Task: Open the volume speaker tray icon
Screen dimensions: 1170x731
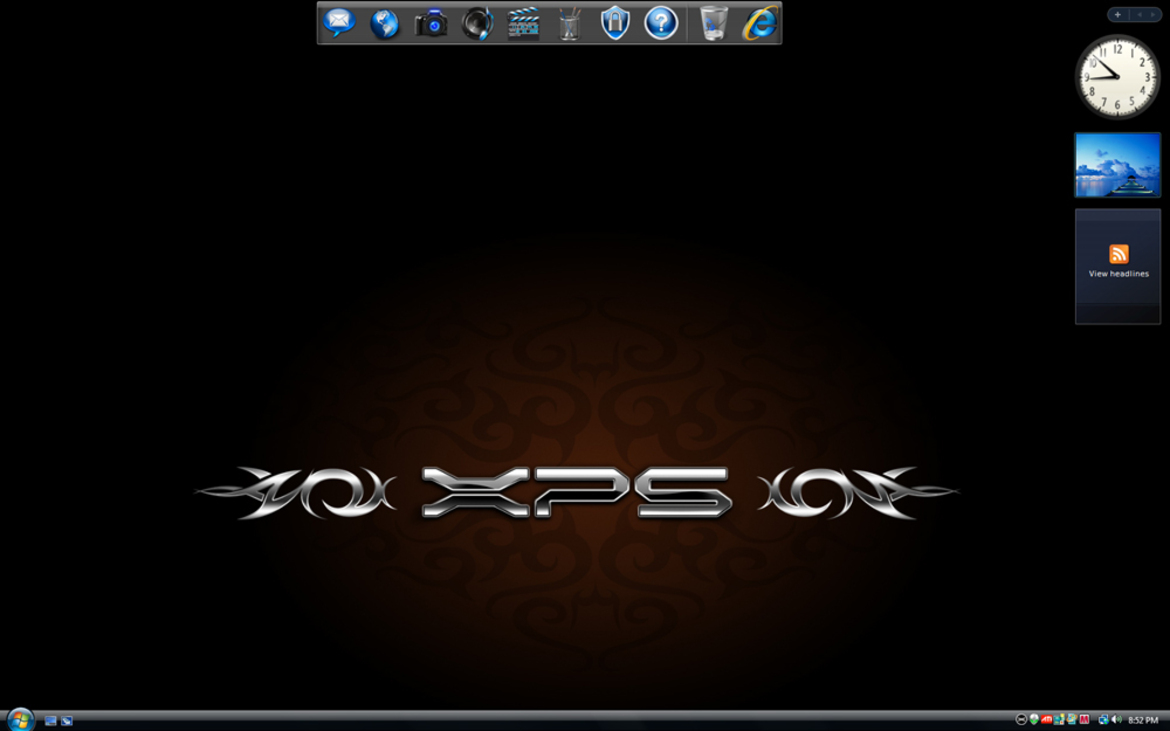Action: pyautogui.click(x=1116, y=720)
